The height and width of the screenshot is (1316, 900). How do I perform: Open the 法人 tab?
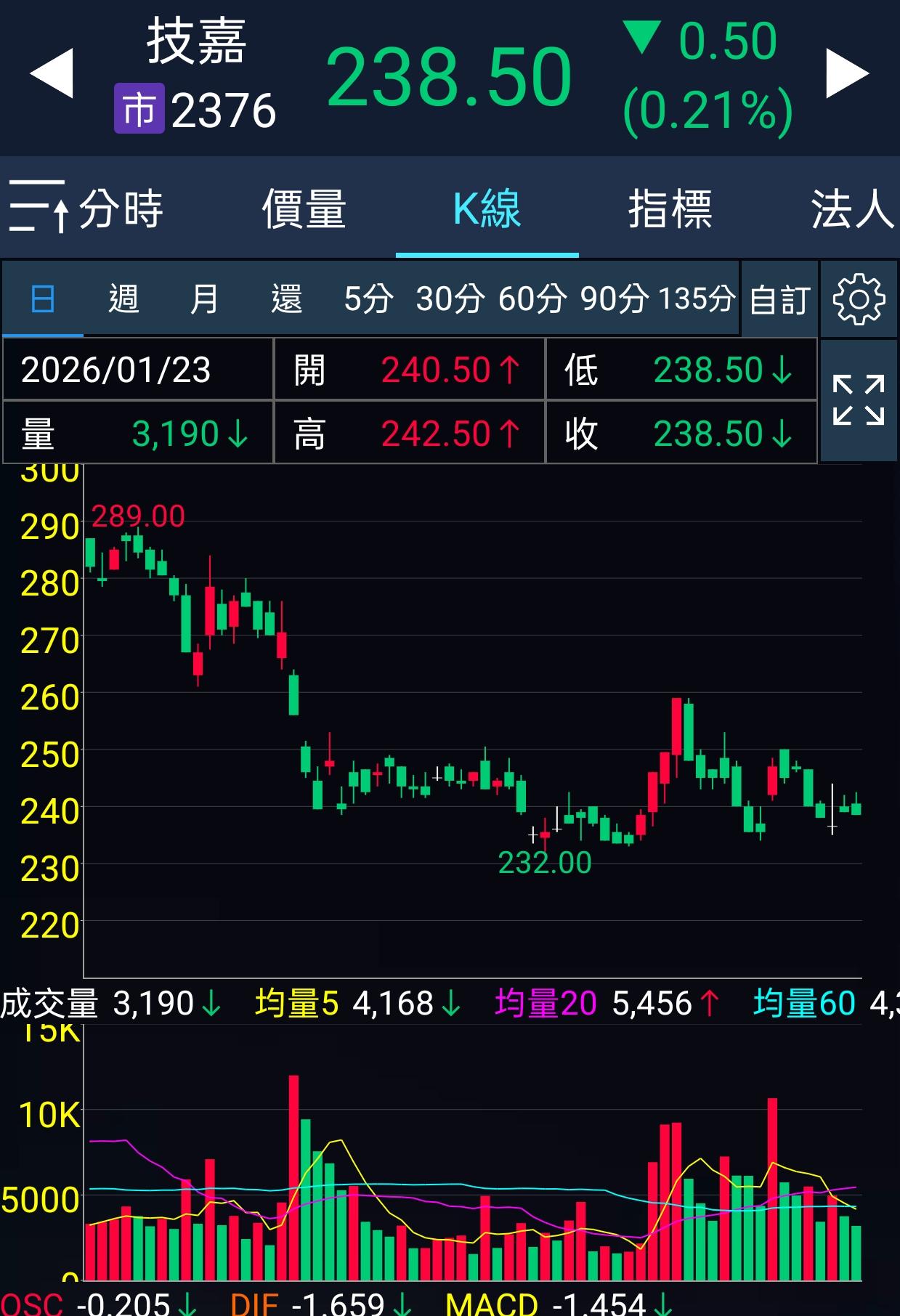(x=853, y=209)
